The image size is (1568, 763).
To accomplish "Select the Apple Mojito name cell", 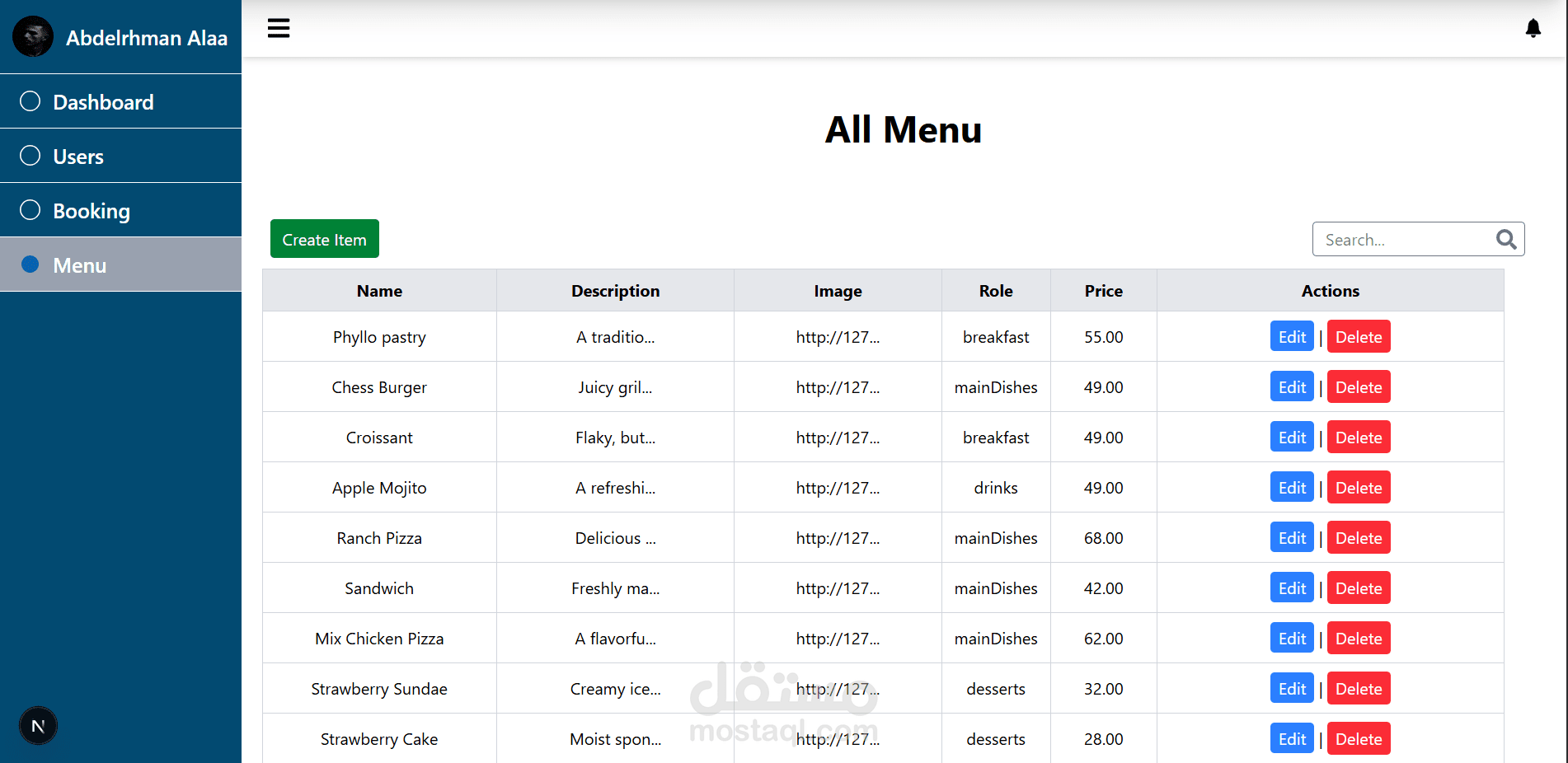I will tap(379, 487).
